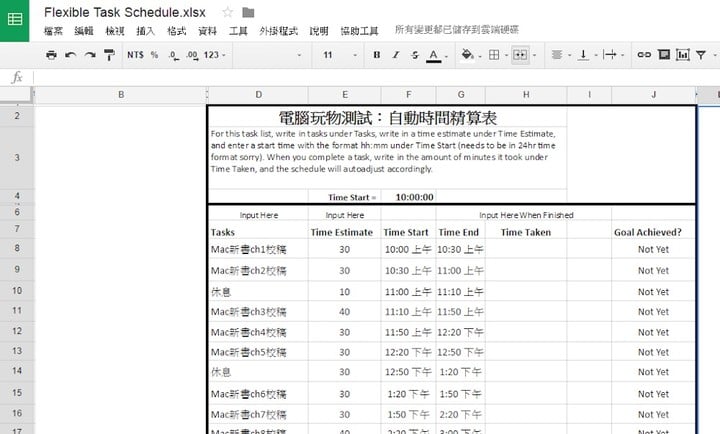This screenshot has height=434, width=720.
Task: Select the Time Start 10:00:00 cell
Action: click(x=408, y=197)
